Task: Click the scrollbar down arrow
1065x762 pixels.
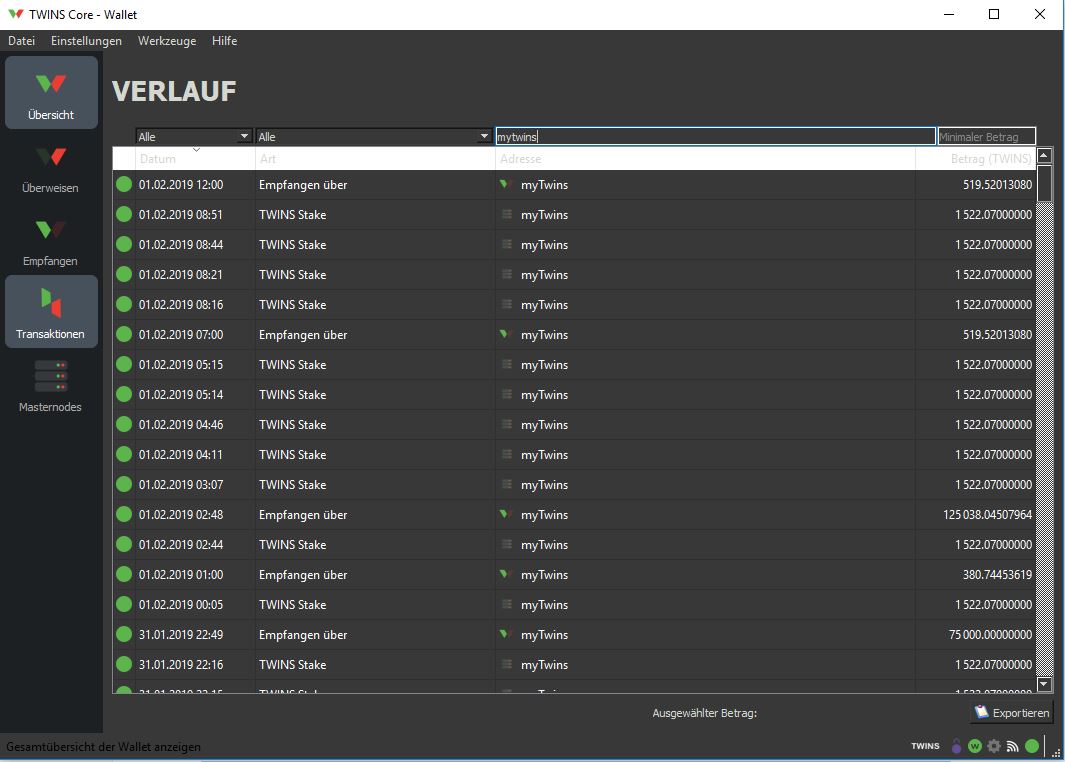Action: [x=1045, y=684]
